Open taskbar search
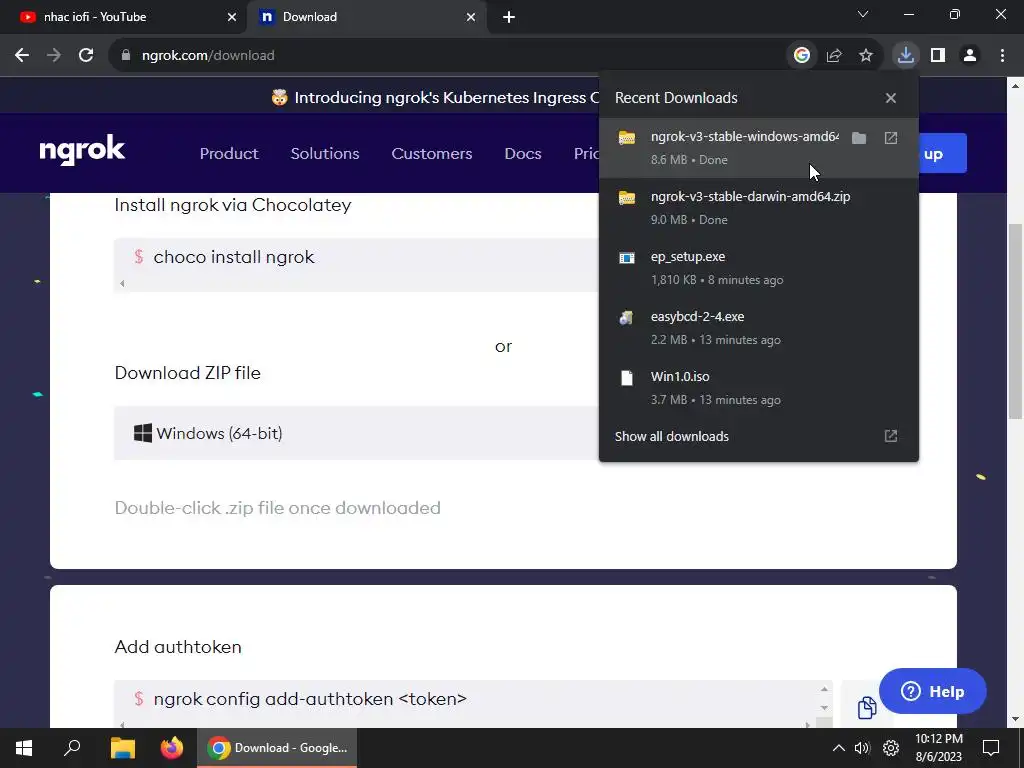 (72, 748)
